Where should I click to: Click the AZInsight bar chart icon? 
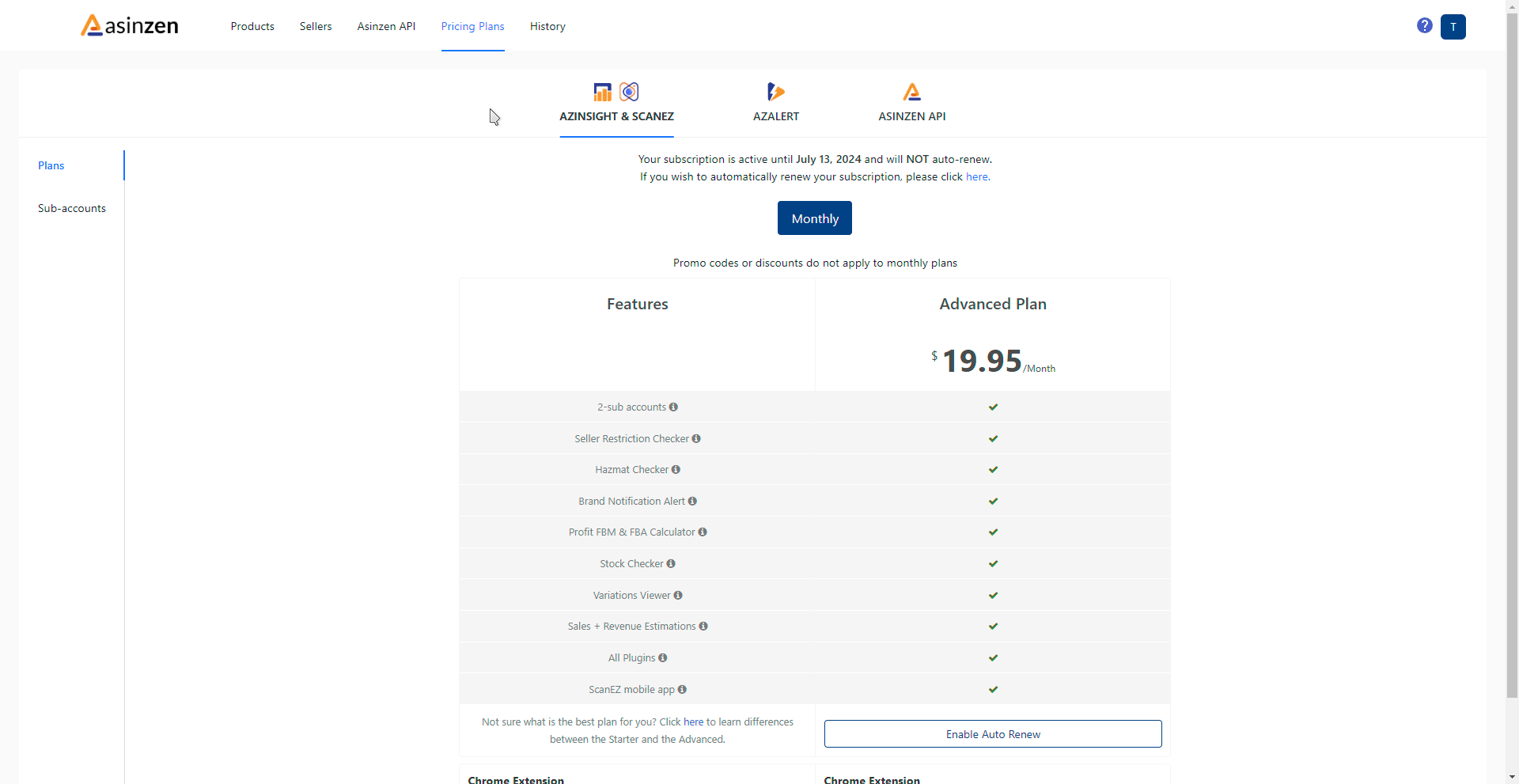click(x=603, y=92)
